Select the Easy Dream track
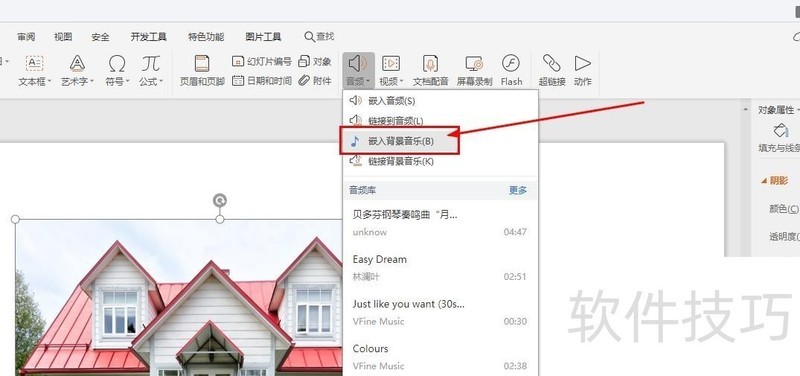 click(441, 268)
